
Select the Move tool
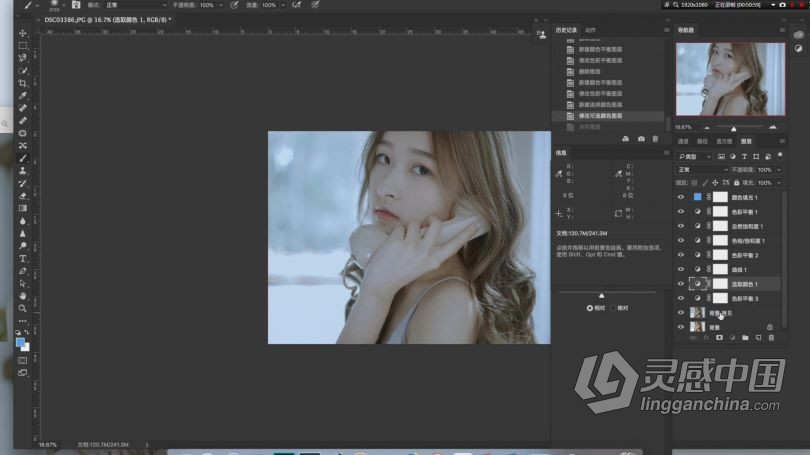click(x=23, y=33)
